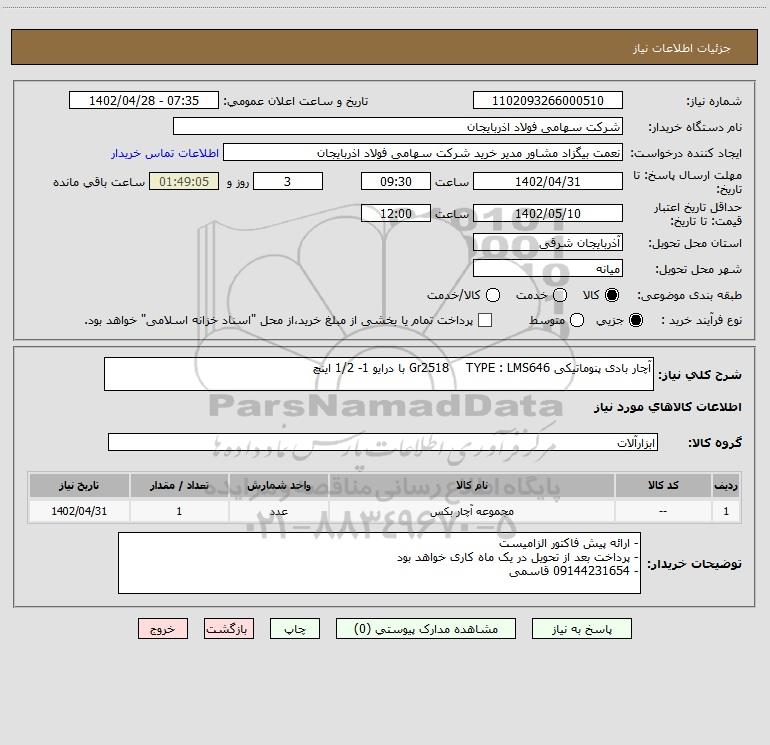Click the پاسخ به نیاز button

coord(581,629)
